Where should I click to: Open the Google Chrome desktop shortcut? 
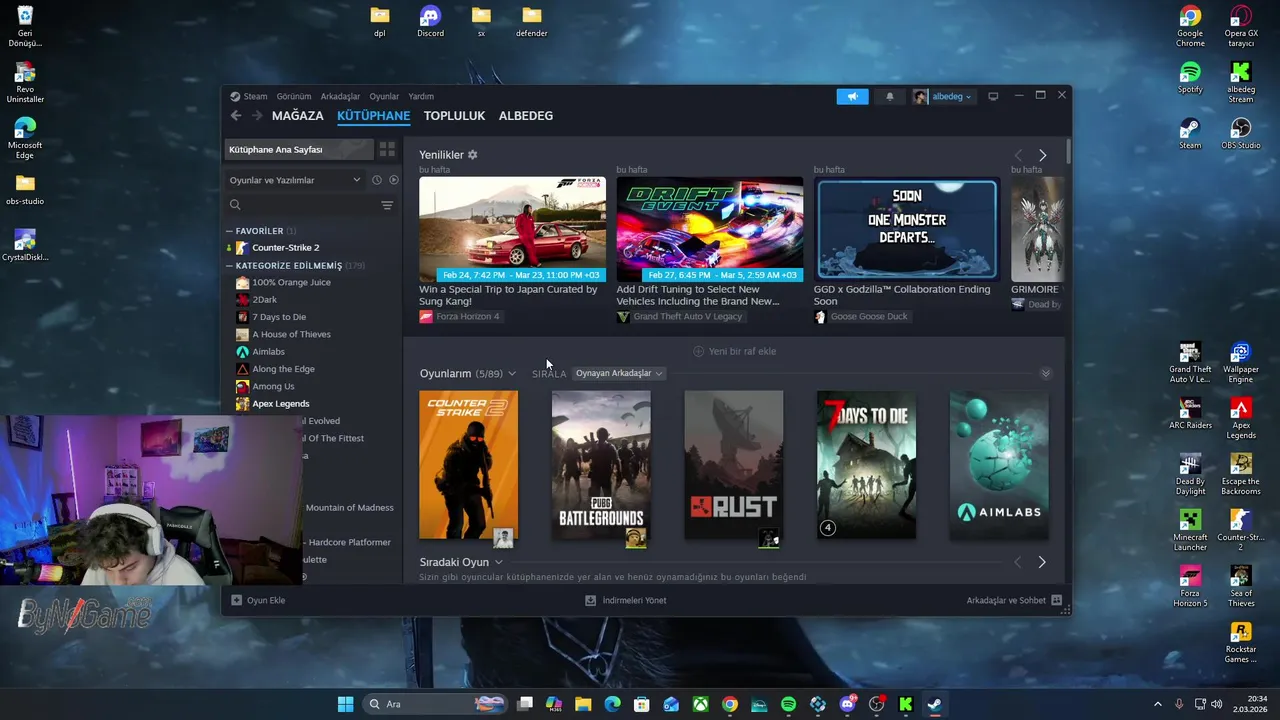tap(1190, 26)
